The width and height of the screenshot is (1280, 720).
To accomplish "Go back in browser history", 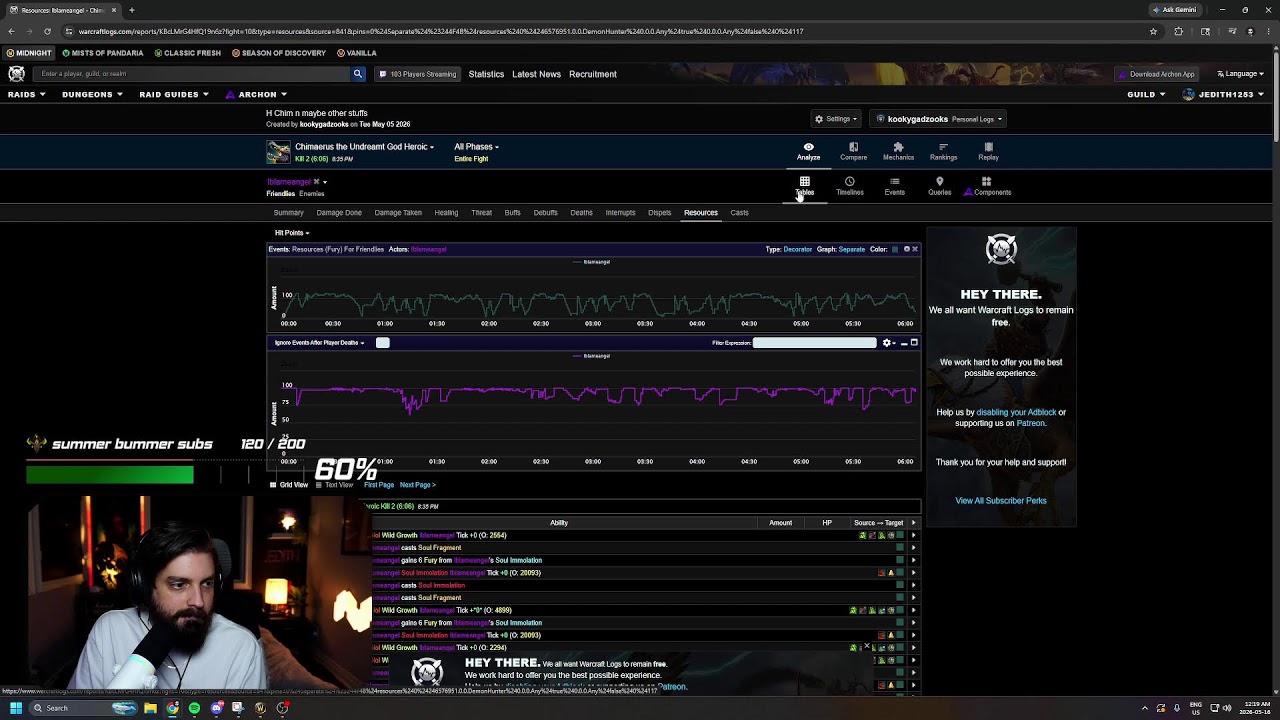I will [11, 31].
